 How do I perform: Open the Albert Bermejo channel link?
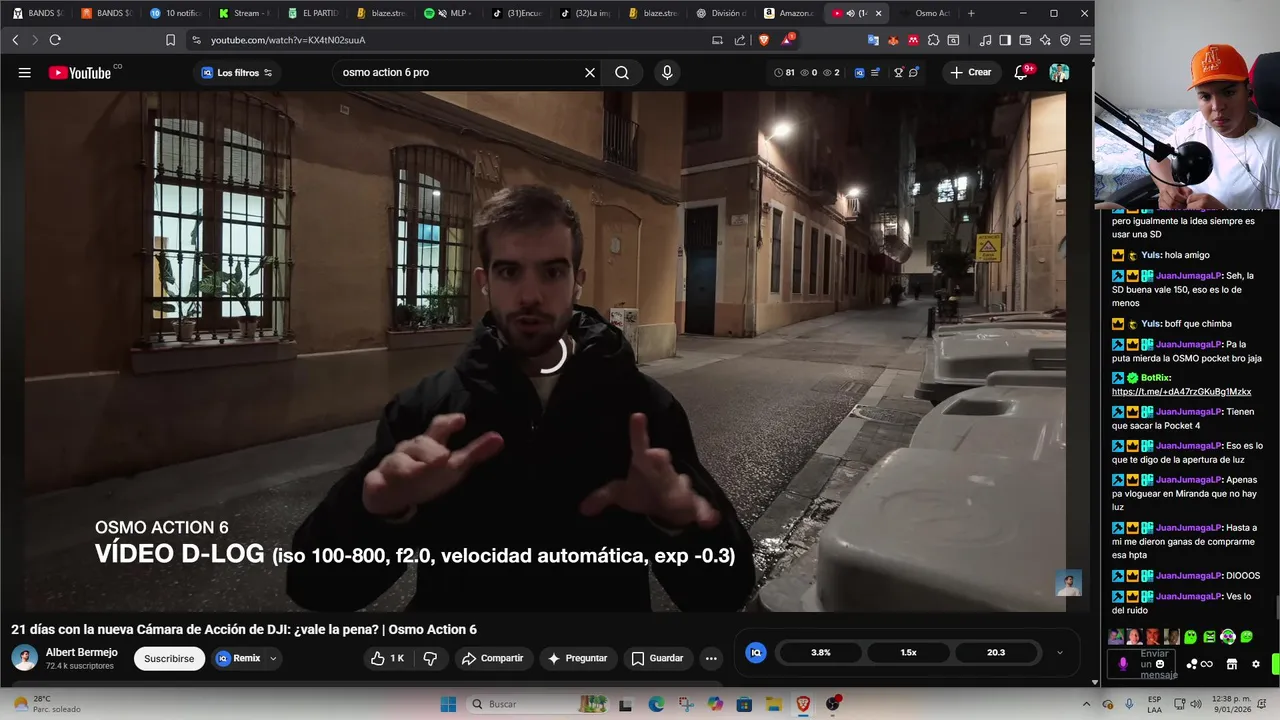tap(82, 652)
